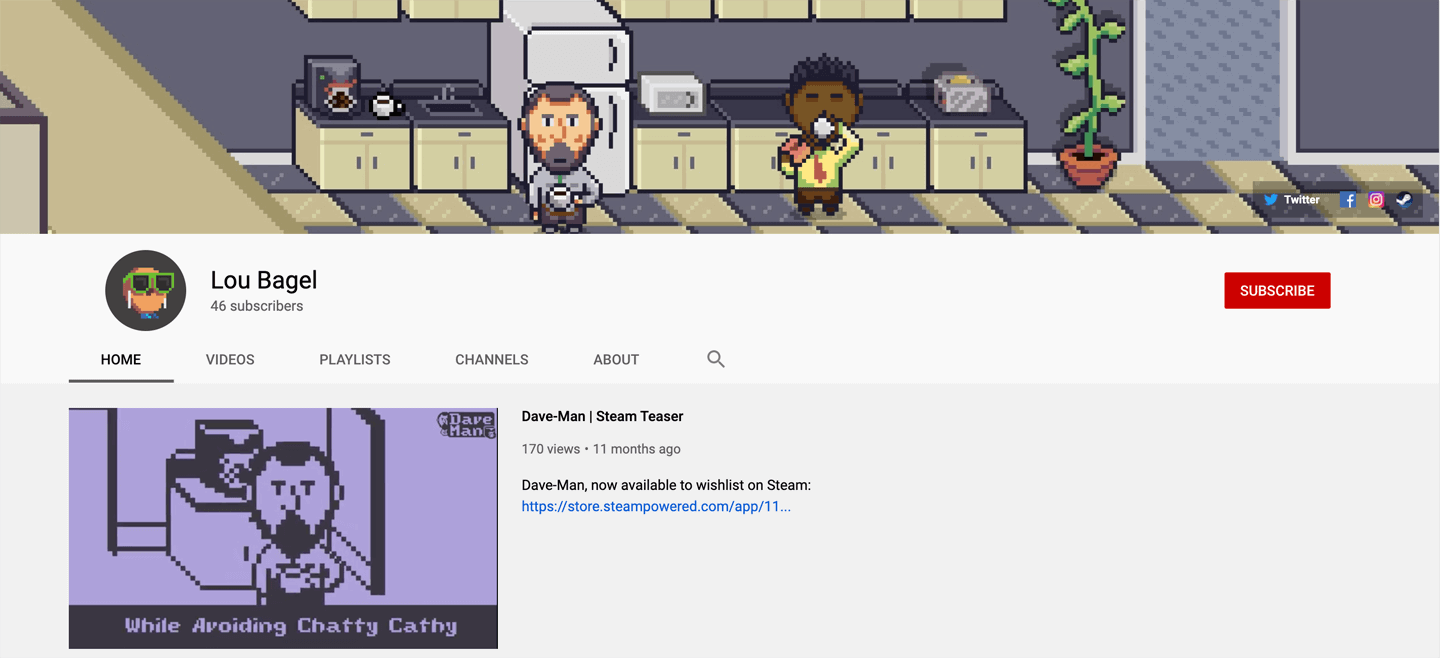This screenshot has height=658, width=1440.
Task: Click the Lou Bagel channel avatar
Action: tap(146, 290)
